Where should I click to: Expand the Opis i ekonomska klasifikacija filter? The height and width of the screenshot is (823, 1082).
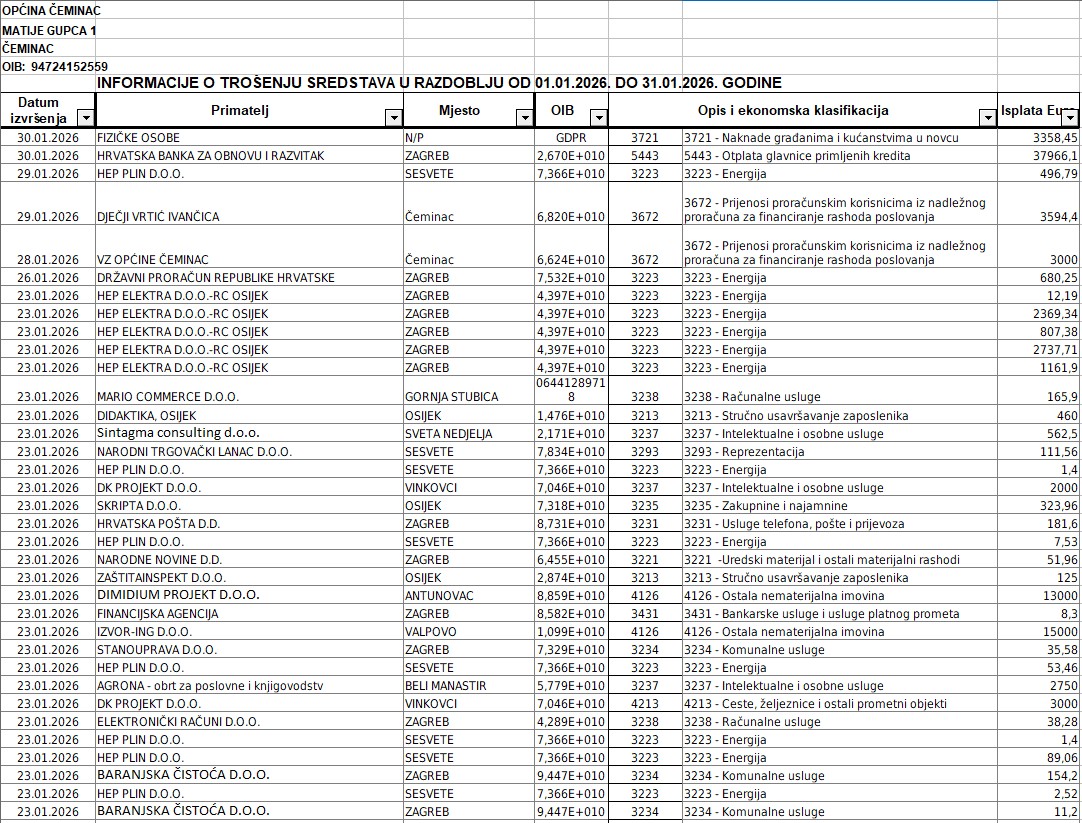point(987,118)
